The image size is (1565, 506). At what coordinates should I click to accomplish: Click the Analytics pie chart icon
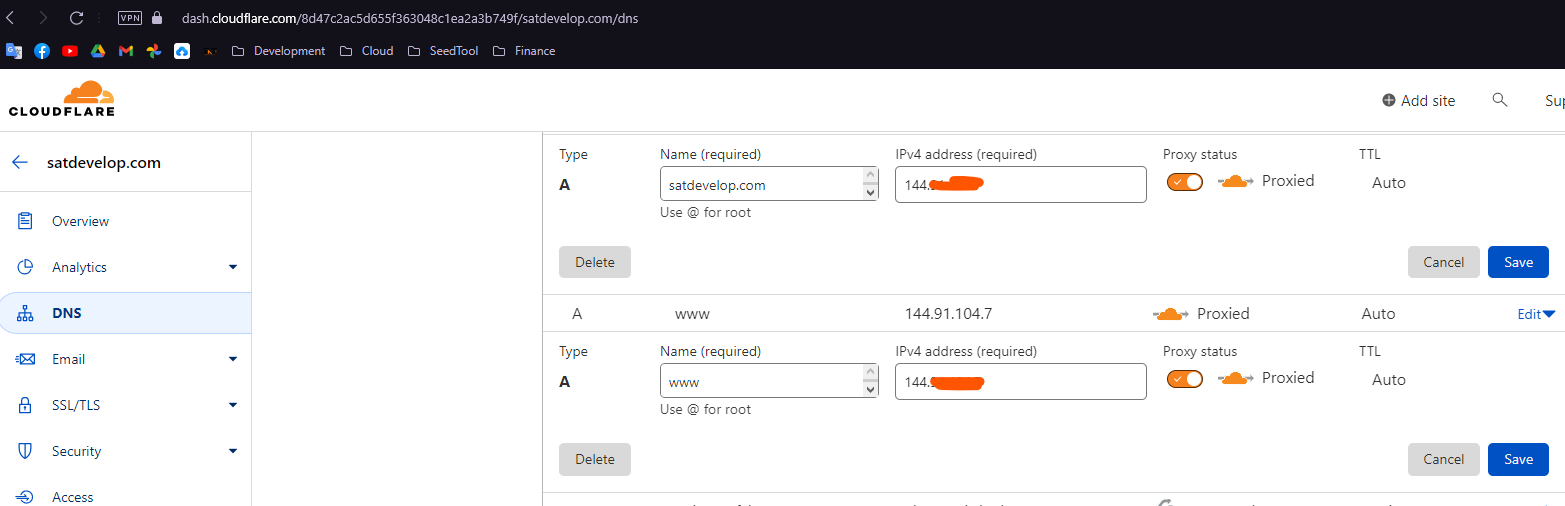26,267
